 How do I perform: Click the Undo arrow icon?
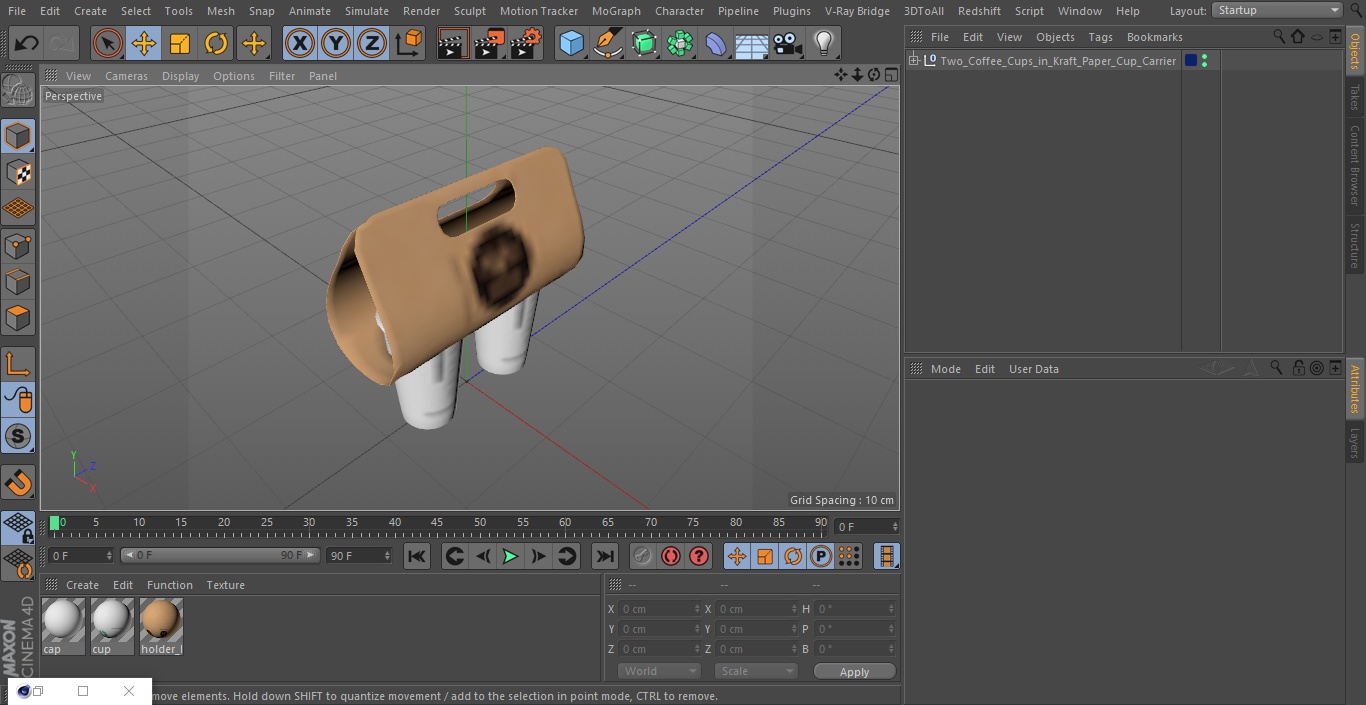pos(27,43)
